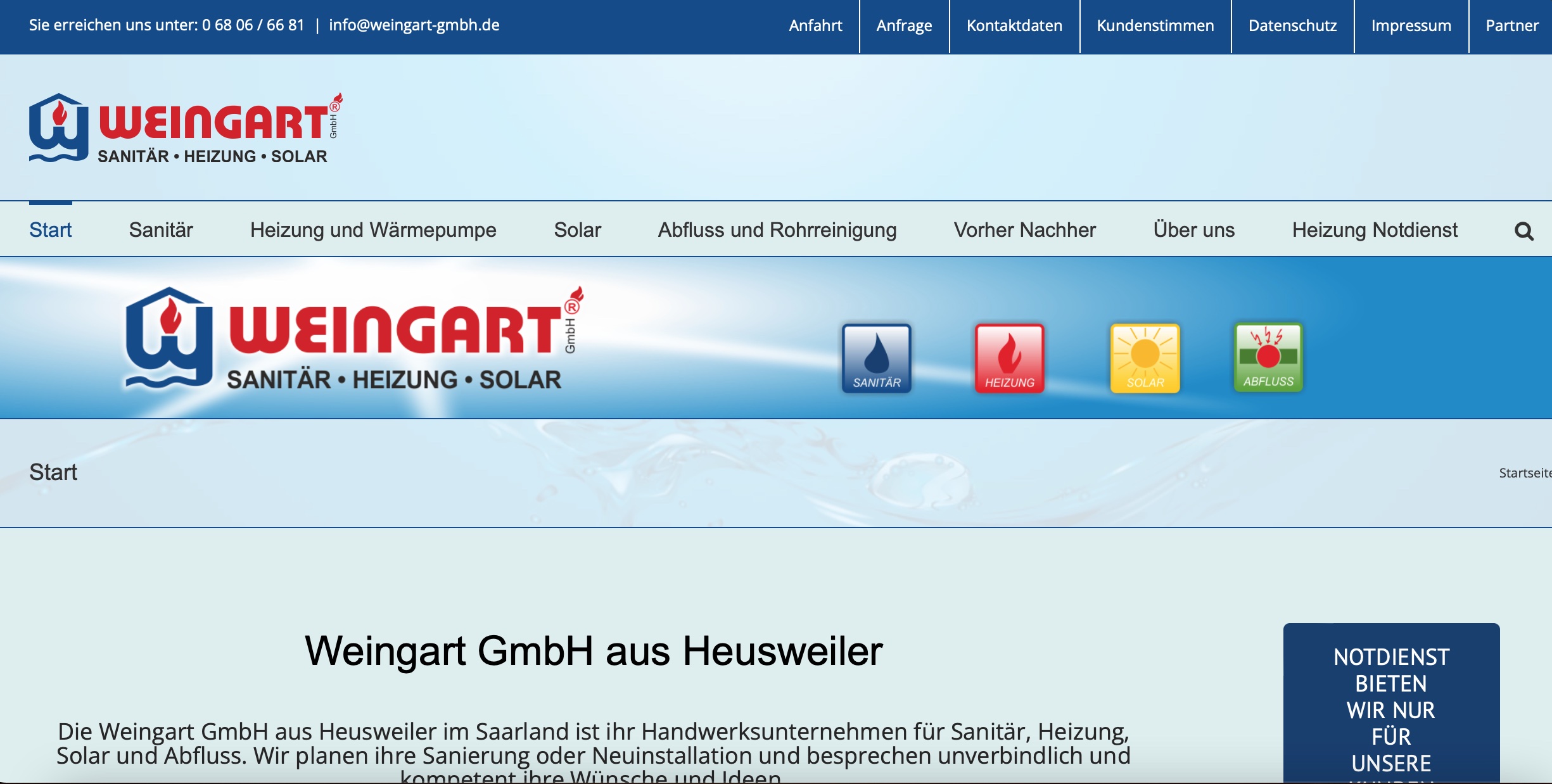Go to the Anfahrt page

coord(815,26)
